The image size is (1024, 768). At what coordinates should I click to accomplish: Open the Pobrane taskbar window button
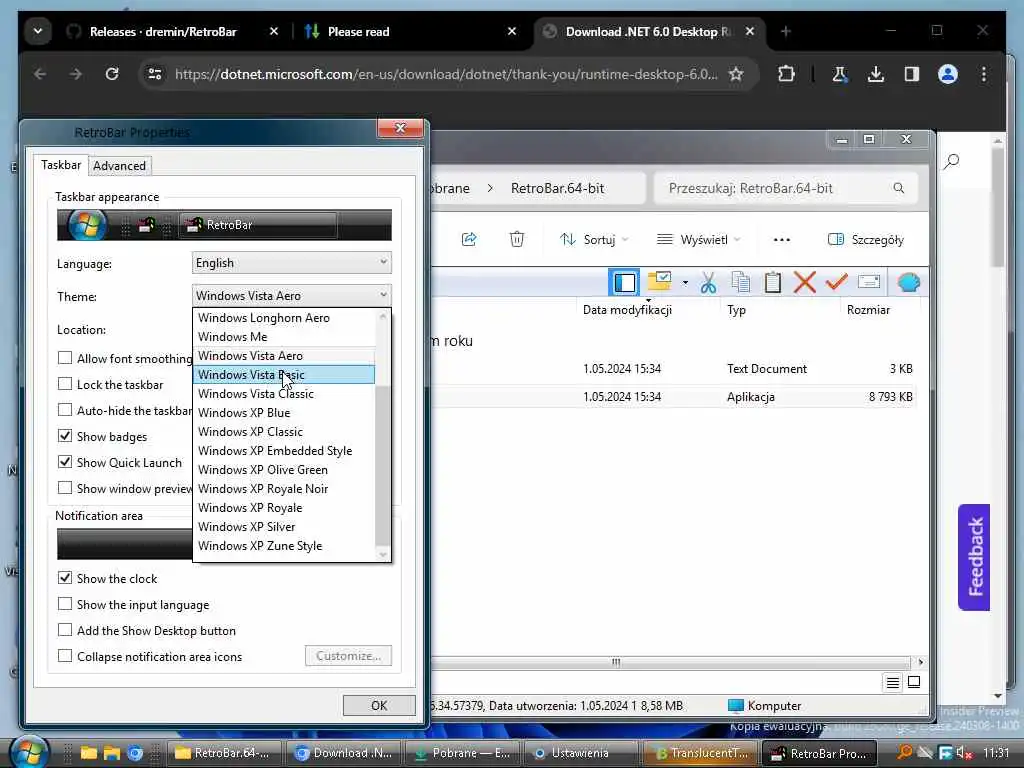click(463, 753)
